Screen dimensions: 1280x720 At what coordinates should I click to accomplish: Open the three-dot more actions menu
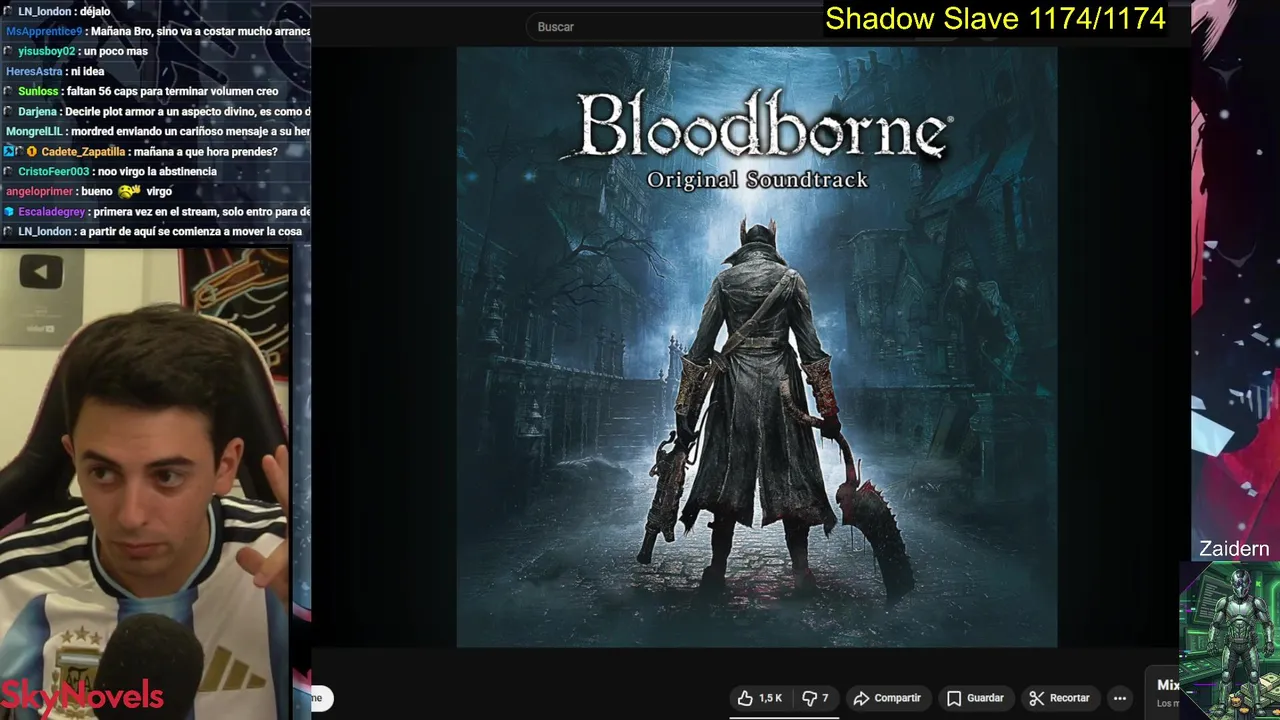(1120, 698)
